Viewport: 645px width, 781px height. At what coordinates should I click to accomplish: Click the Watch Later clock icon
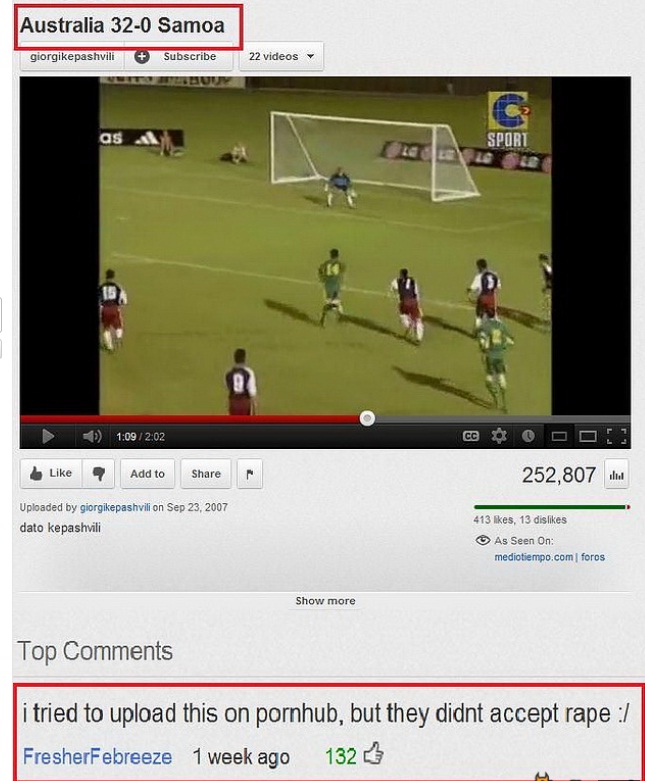tap(528, 436)
